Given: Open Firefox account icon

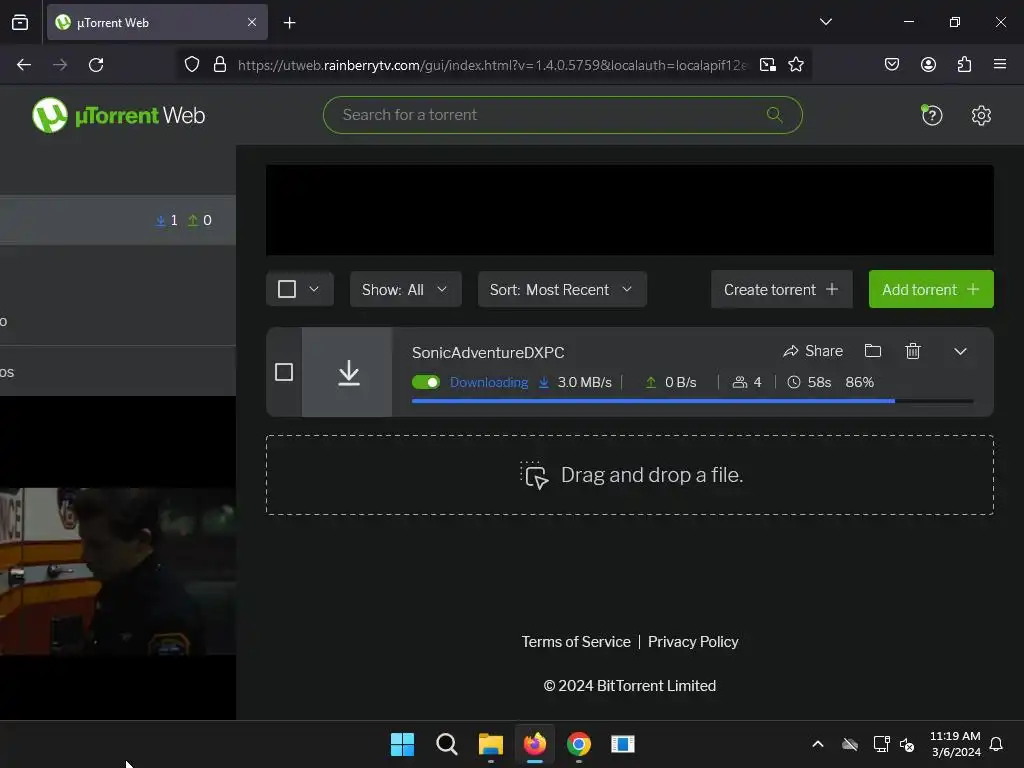Looking at the screenshot, I should click(928, 65).
